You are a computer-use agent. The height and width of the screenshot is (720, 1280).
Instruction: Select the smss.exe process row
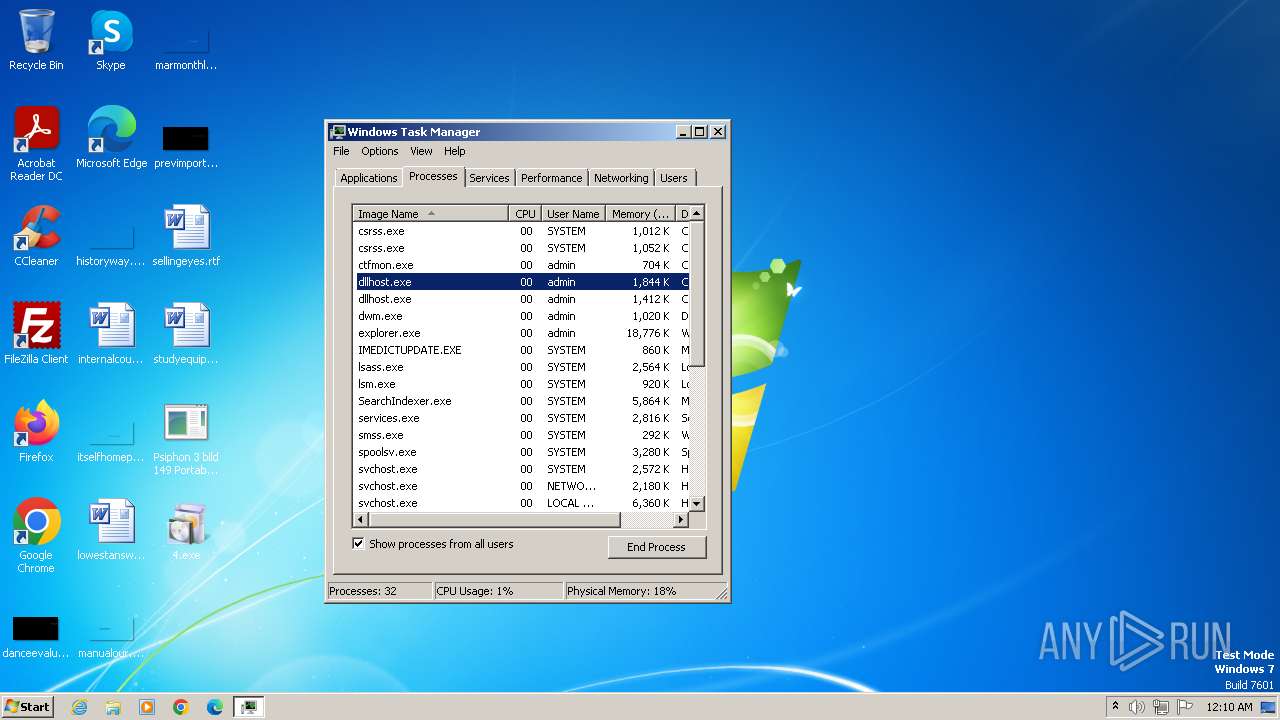pyautogui.click(x=521, y=435)
